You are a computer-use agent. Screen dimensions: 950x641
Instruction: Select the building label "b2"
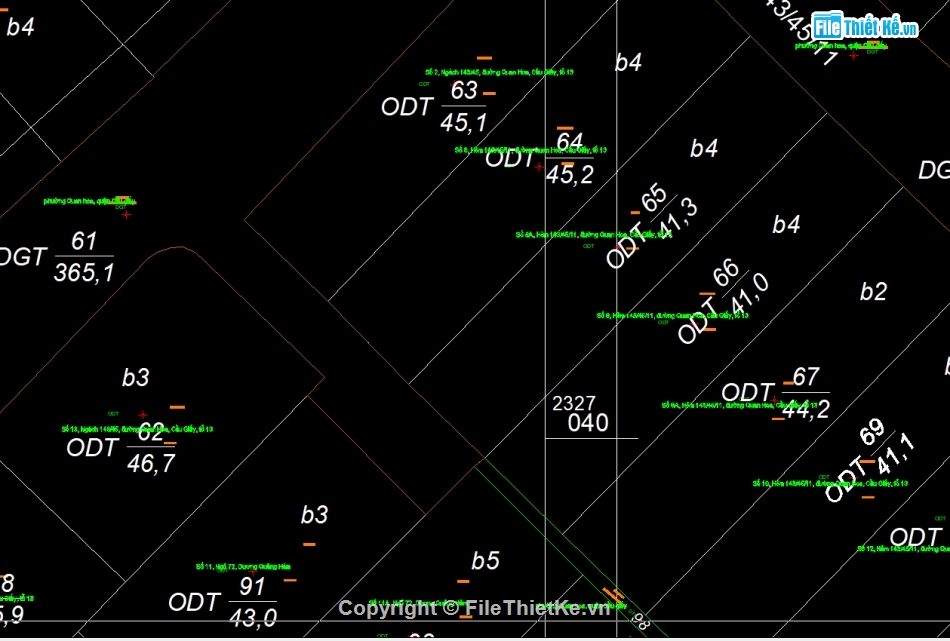pos(874,292)
